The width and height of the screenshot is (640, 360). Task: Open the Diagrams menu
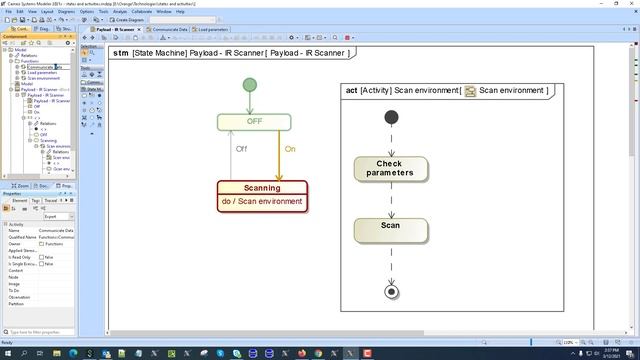pyautogui.click(x=67, y=11)
